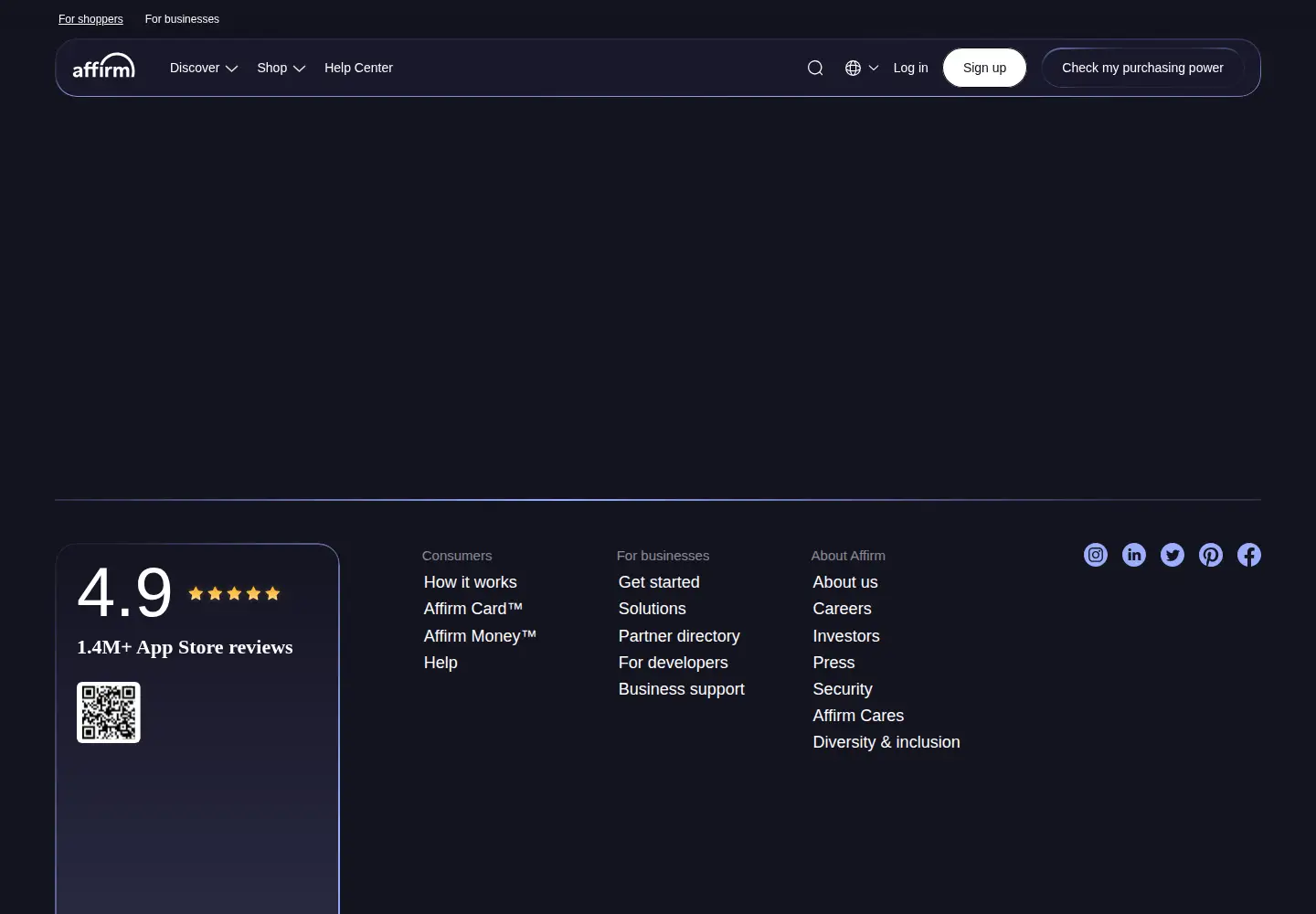The image size is (1316, 914).
Task: Go to the For developers link
Action: point(674,663)
